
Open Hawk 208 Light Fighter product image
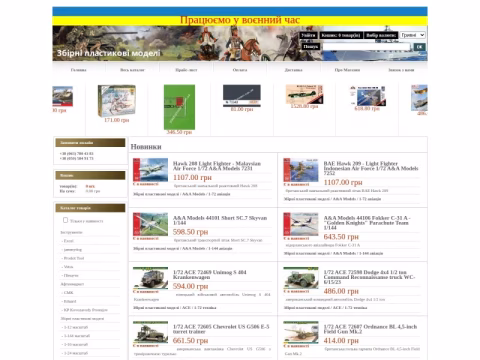click(x=150, y=170)
